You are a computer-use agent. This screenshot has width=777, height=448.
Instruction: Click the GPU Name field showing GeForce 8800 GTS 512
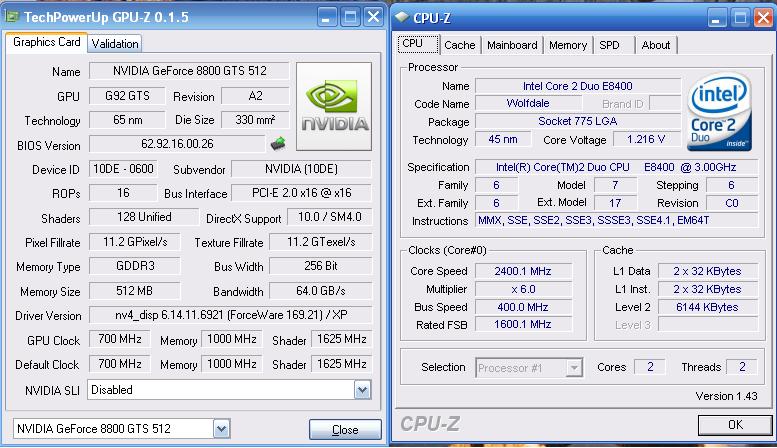[x=189, y=71]
